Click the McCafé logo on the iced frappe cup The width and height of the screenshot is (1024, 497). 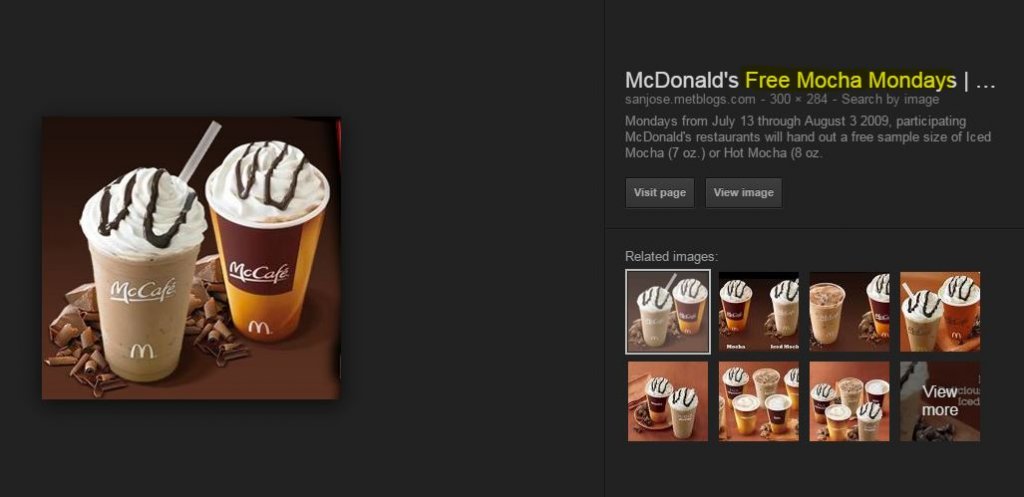point(143,291)
